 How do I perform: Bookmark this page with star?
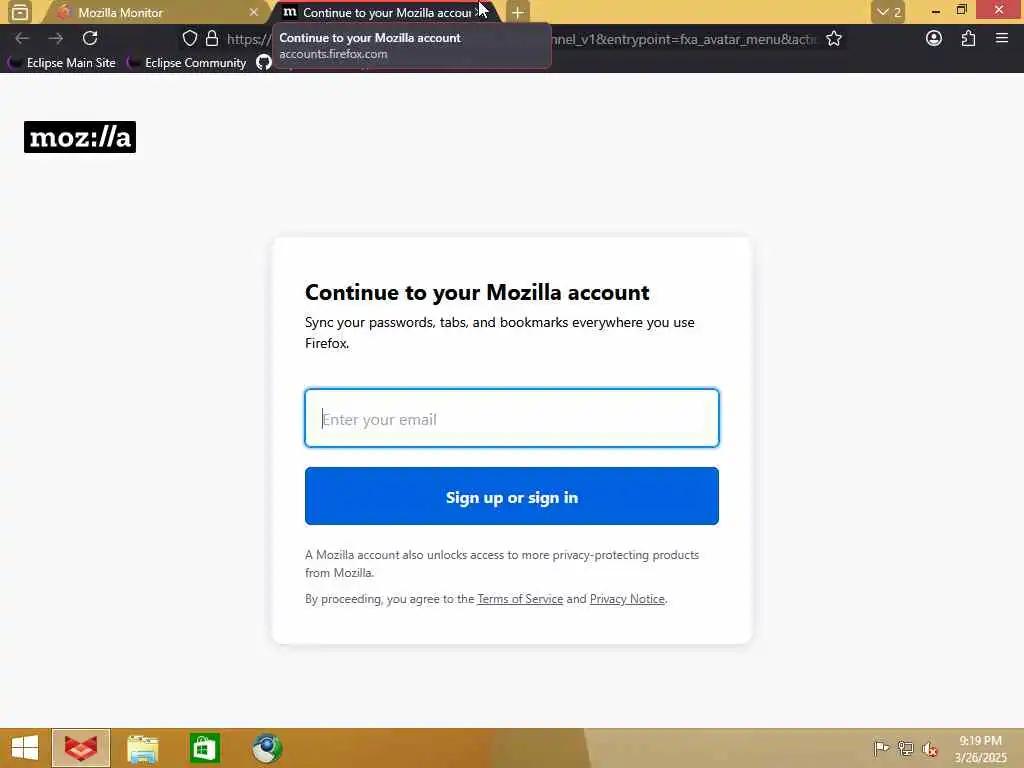click(x=834, y=39)
